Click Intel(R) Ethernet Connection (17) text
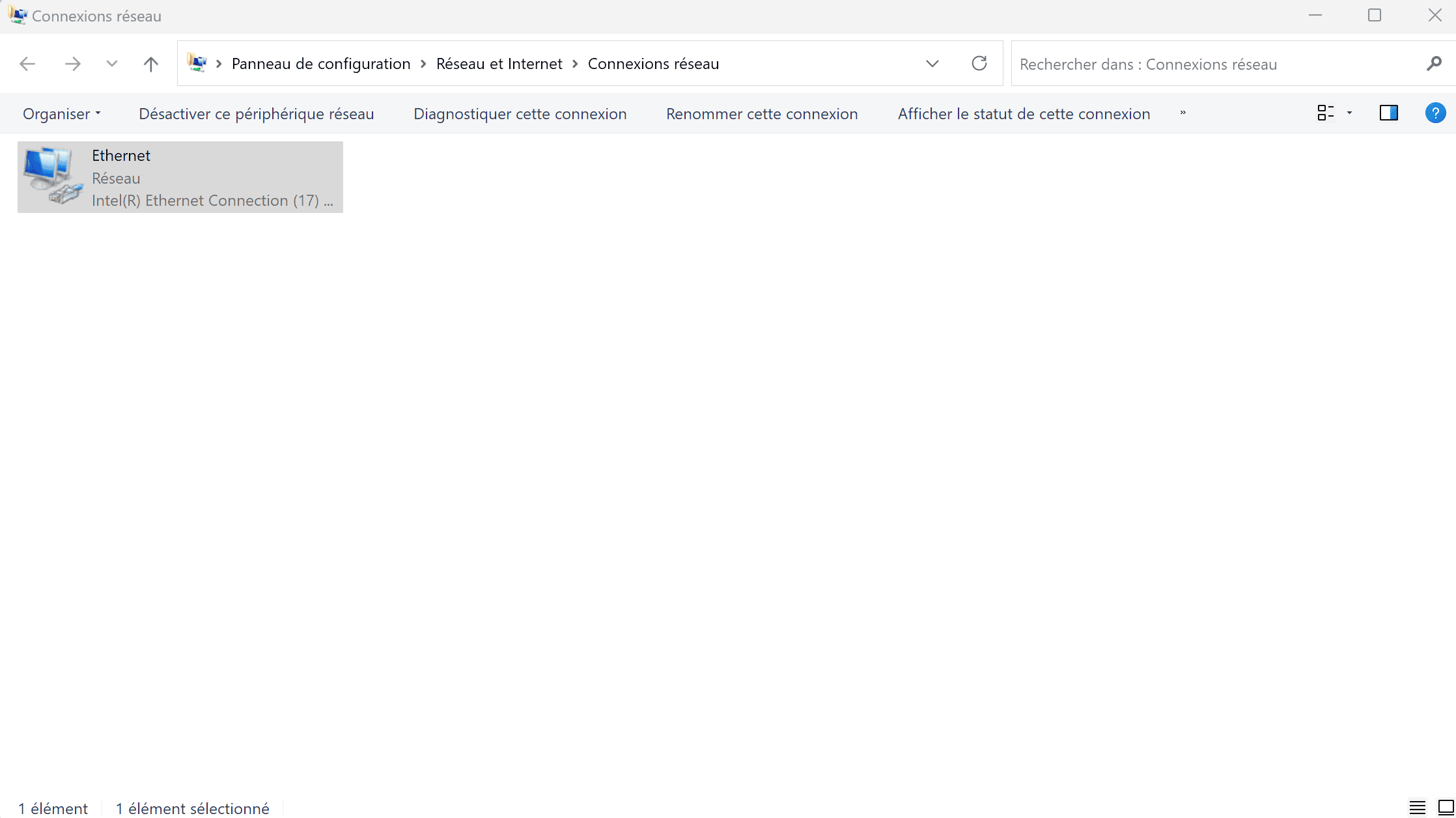The image size is (1456, 818). [212, 201]
